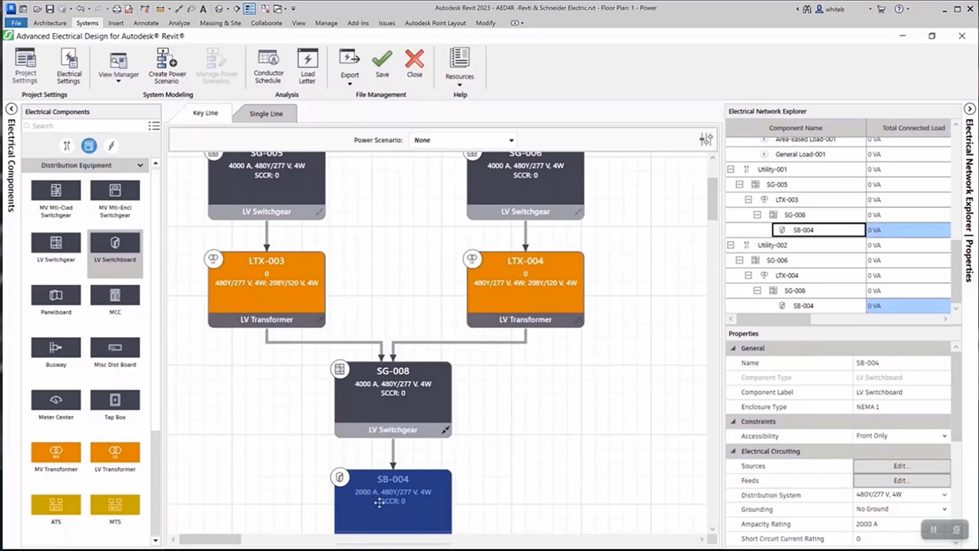Select the SG-008 switchgear node

[x=393, y=399]
